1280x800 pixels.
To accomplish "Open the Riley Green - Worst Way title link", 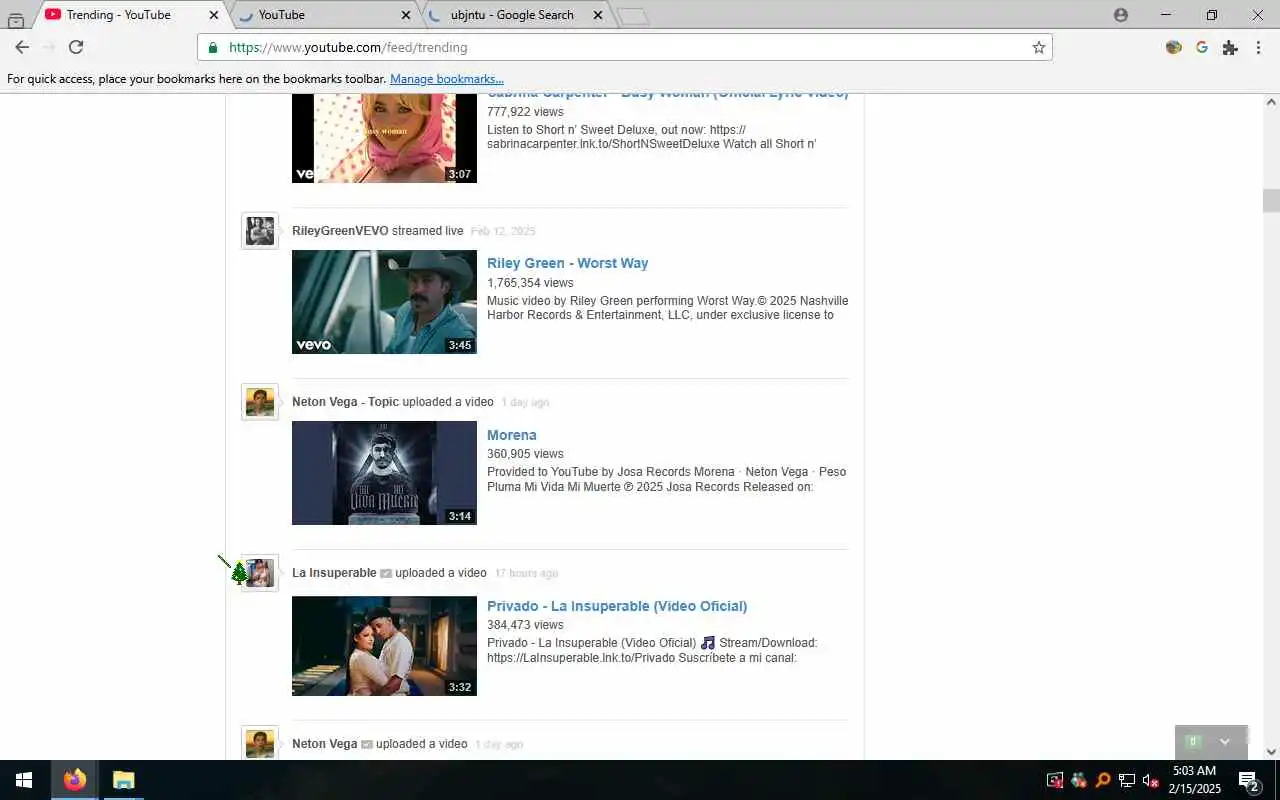I will click(x=567, y=263).
